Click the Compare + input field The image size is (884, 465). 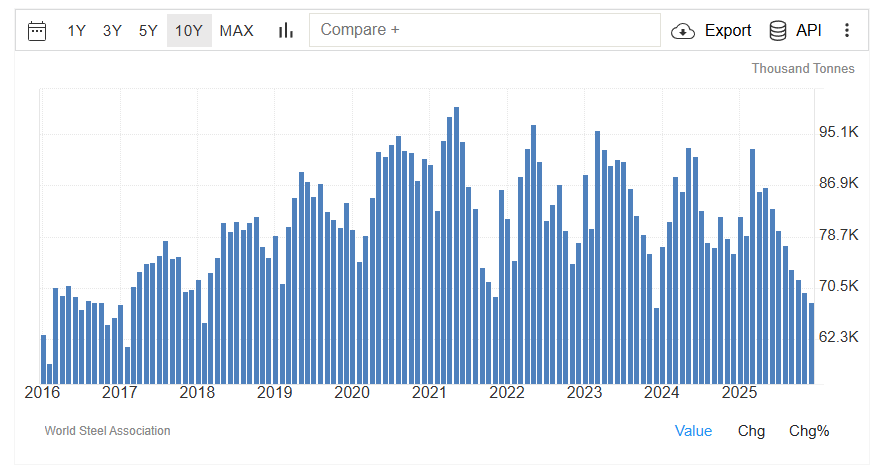click(x=485, y=30)
